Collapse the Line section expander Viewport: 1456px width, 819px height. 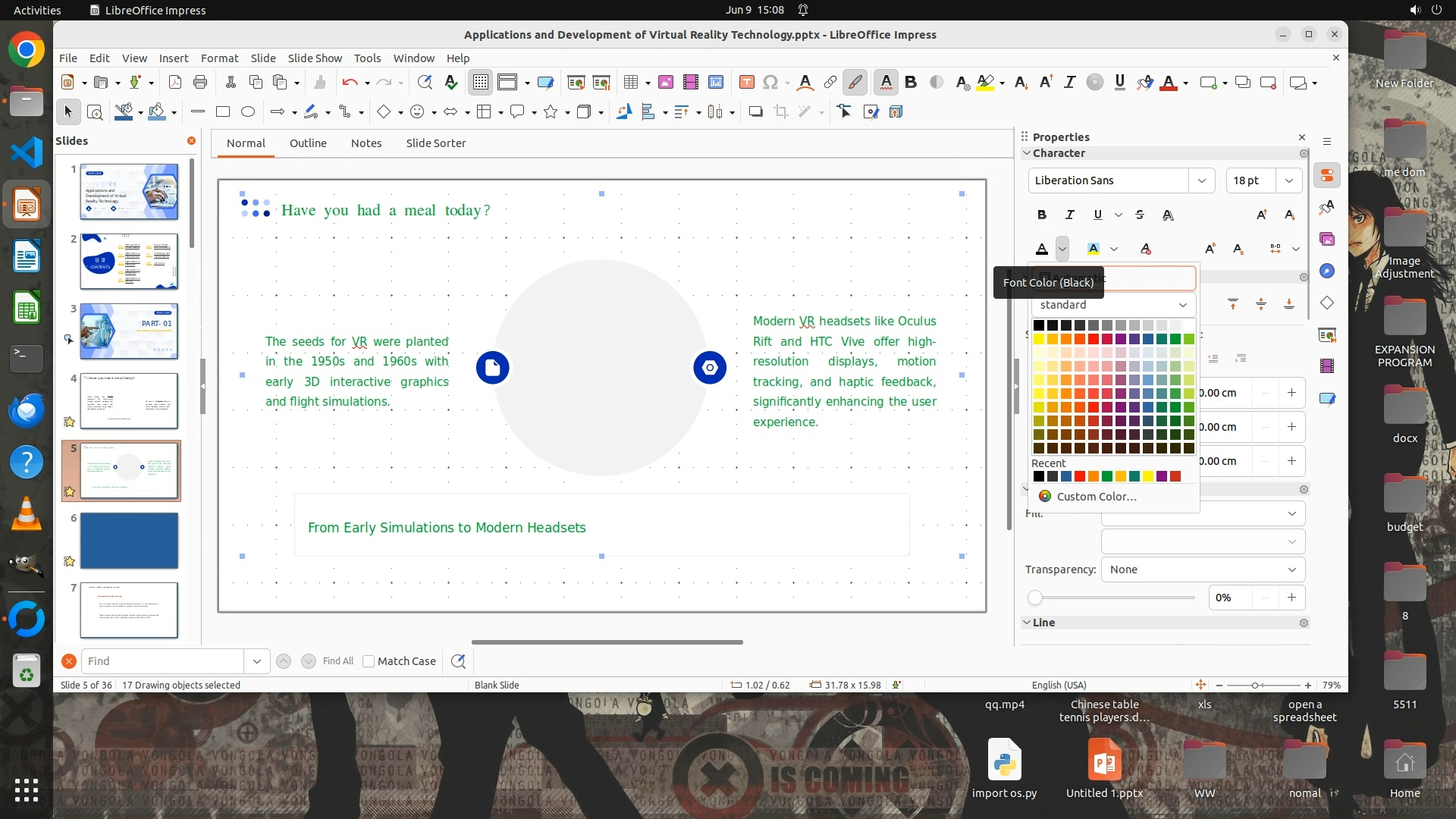(x=1027, y=623)
